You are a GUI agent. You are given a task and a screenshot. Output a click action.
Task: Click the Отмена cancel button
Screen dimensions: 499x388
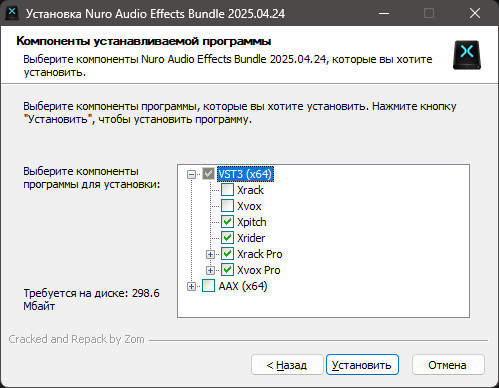pyautogui.click(x=448, y=365)
